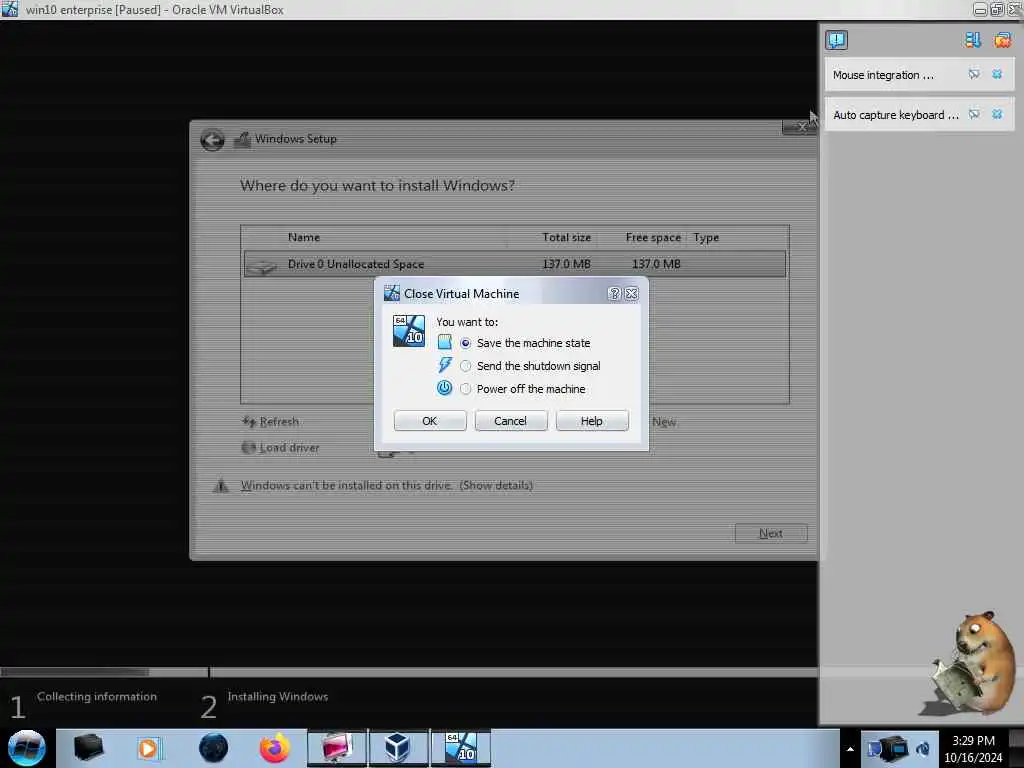The image size is (1024, 768).
Task: Open the black box app in taskbar
Action: click(x=88, y=747)
